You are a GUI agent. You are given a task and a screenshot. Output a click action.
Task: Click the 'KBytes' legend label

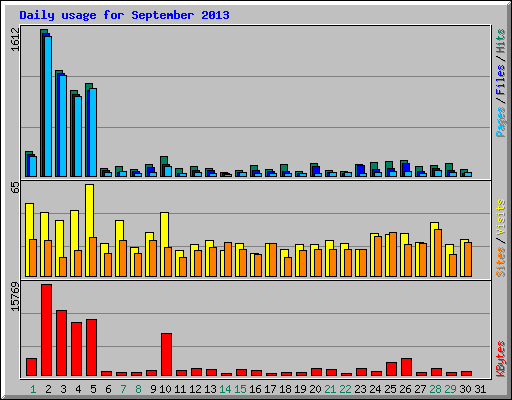pos(501,359)
